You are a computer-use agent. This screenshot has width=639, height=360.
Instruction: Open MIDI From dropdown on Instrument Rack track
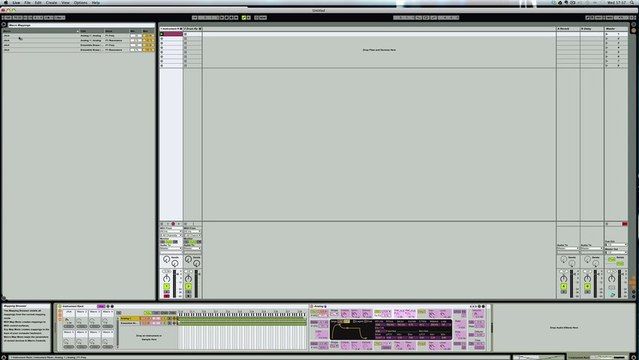(171, 232)
